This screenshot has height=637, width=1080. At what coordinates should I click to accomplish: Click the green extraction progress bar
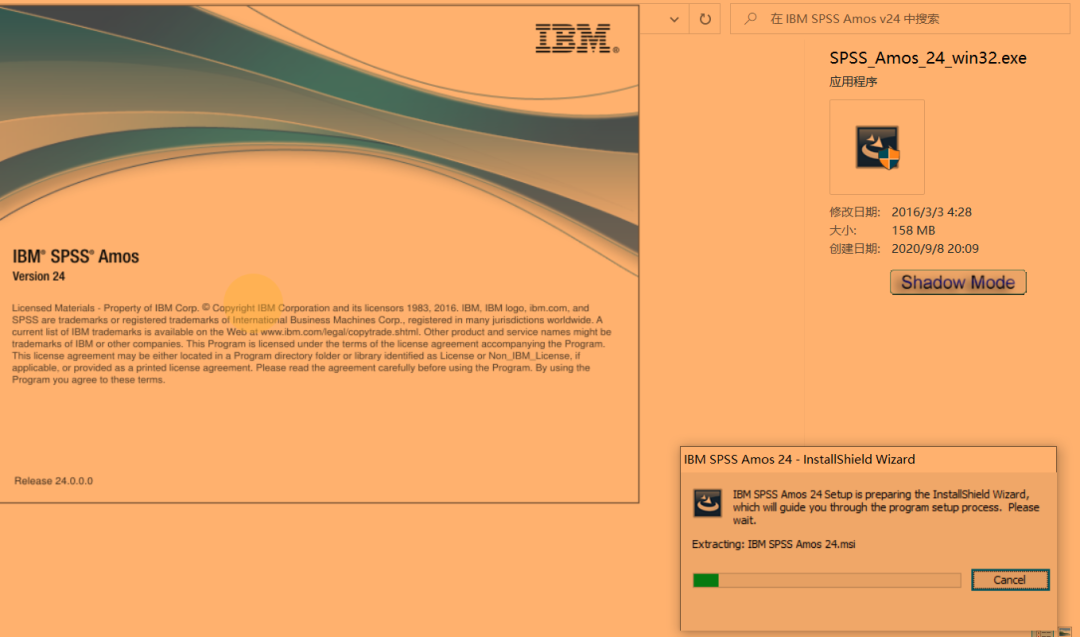click(827, 581)
